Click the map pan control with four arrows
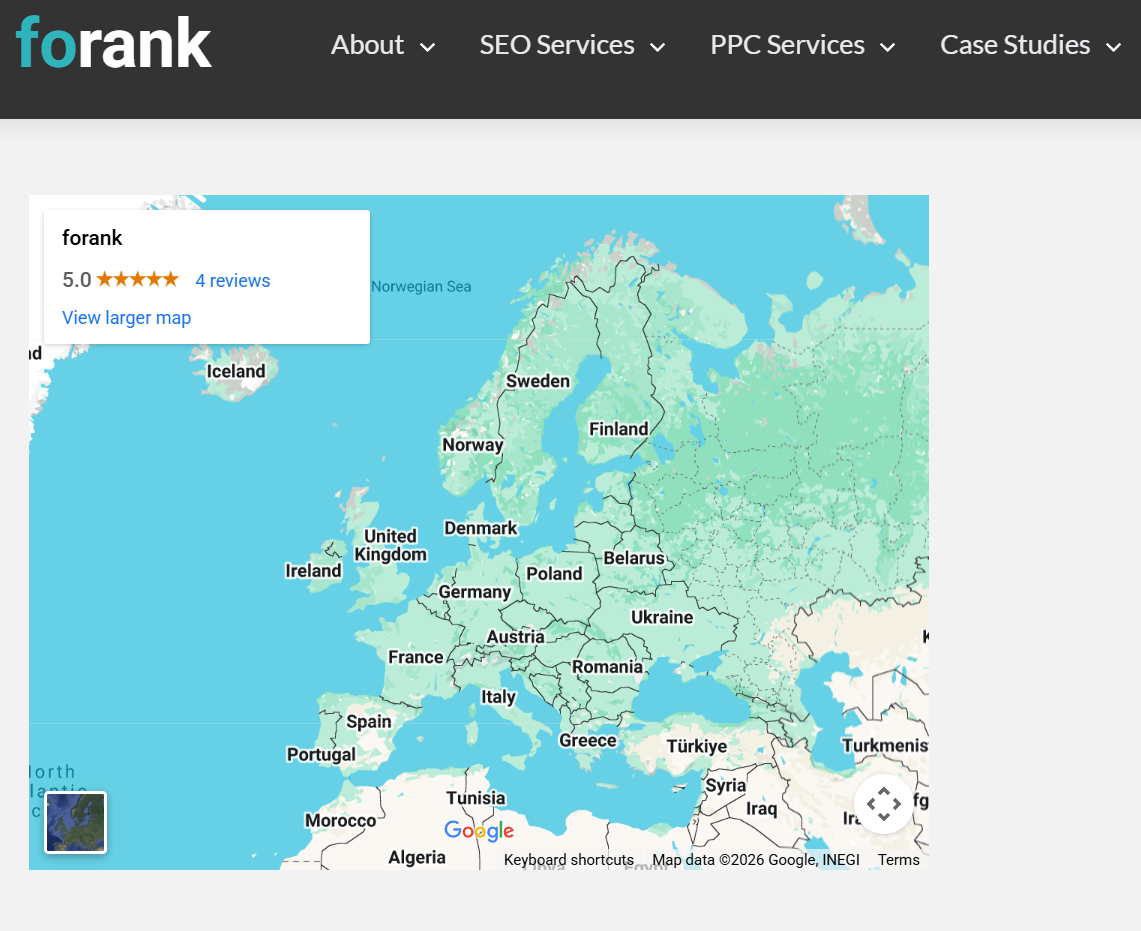The height and width of the screenshot is (931, 1141). click(884, 803)
